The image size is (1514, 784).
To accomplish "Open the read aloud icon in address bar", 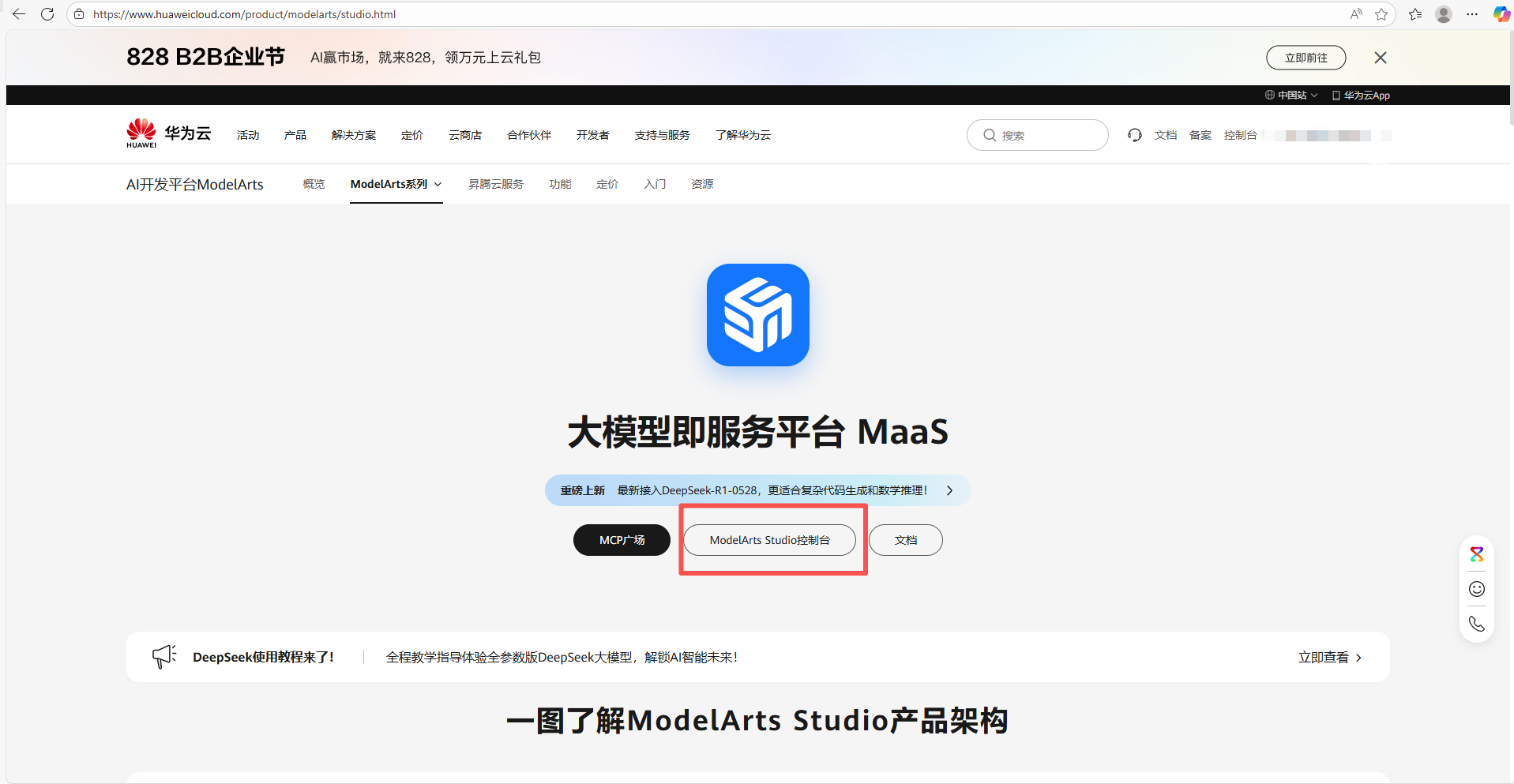I will 1356,14.
